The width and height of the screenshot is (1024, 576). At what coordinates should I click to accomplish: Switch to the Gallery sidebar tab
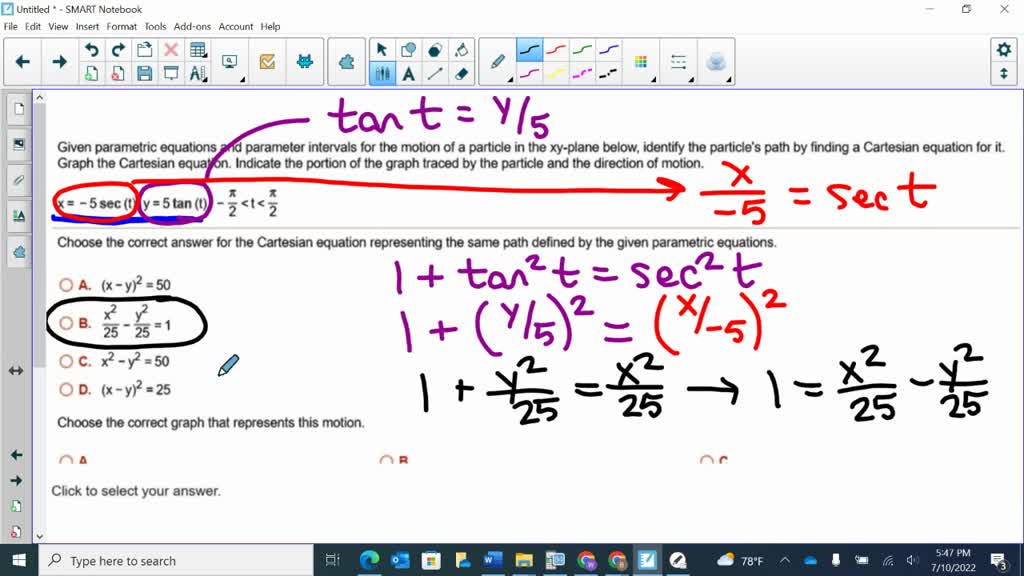18,143
